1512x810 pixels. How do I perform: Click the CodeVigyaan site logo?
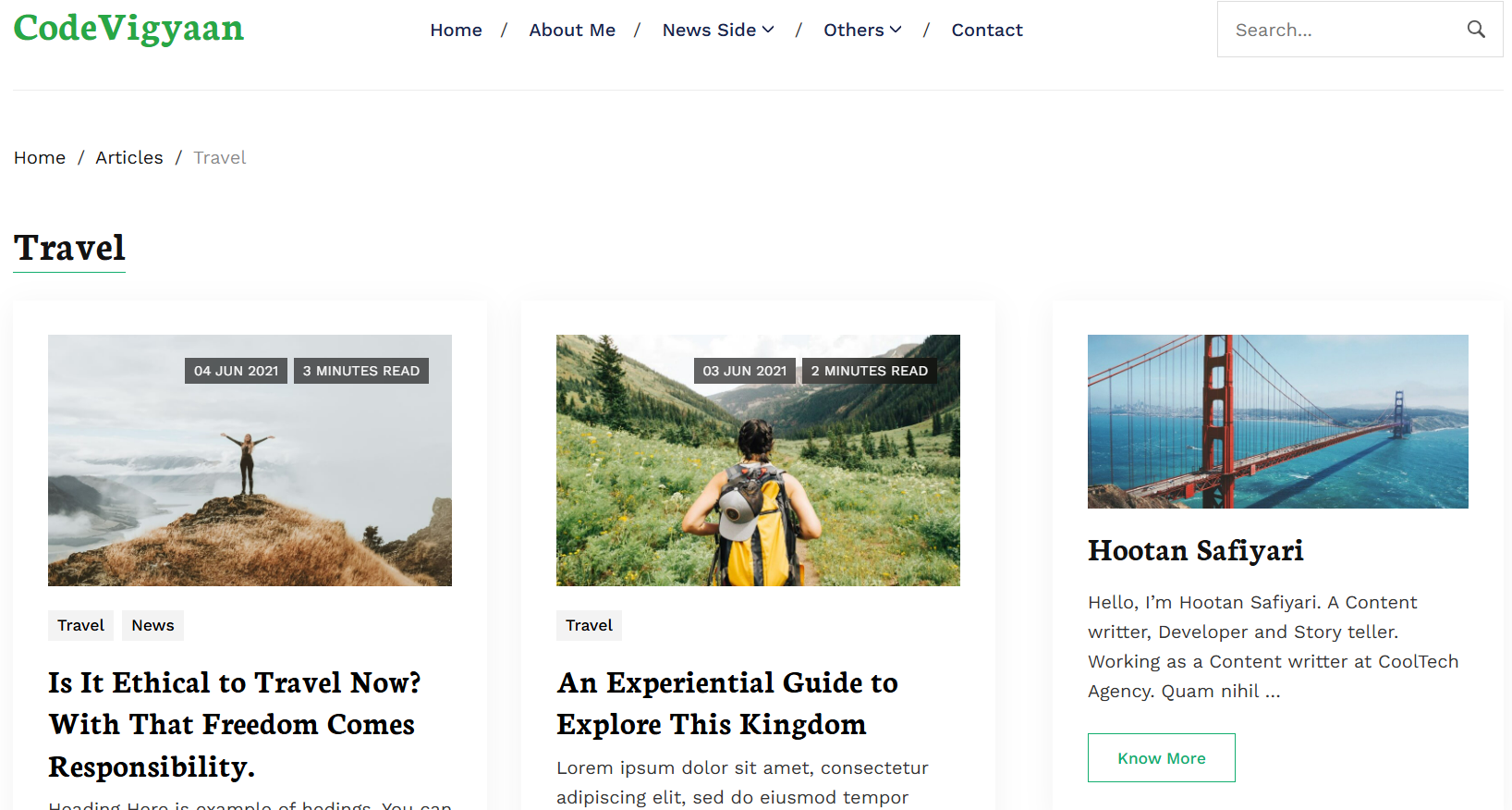128,29
